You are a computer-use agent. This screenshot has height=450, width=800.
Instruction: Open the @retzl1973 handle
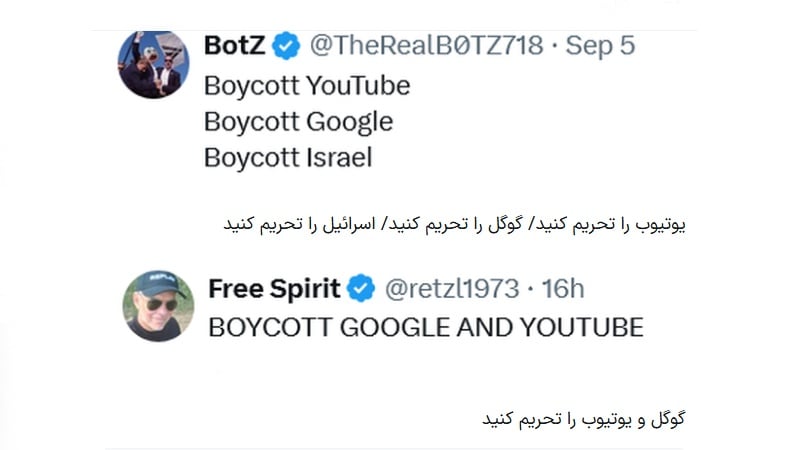452,289
